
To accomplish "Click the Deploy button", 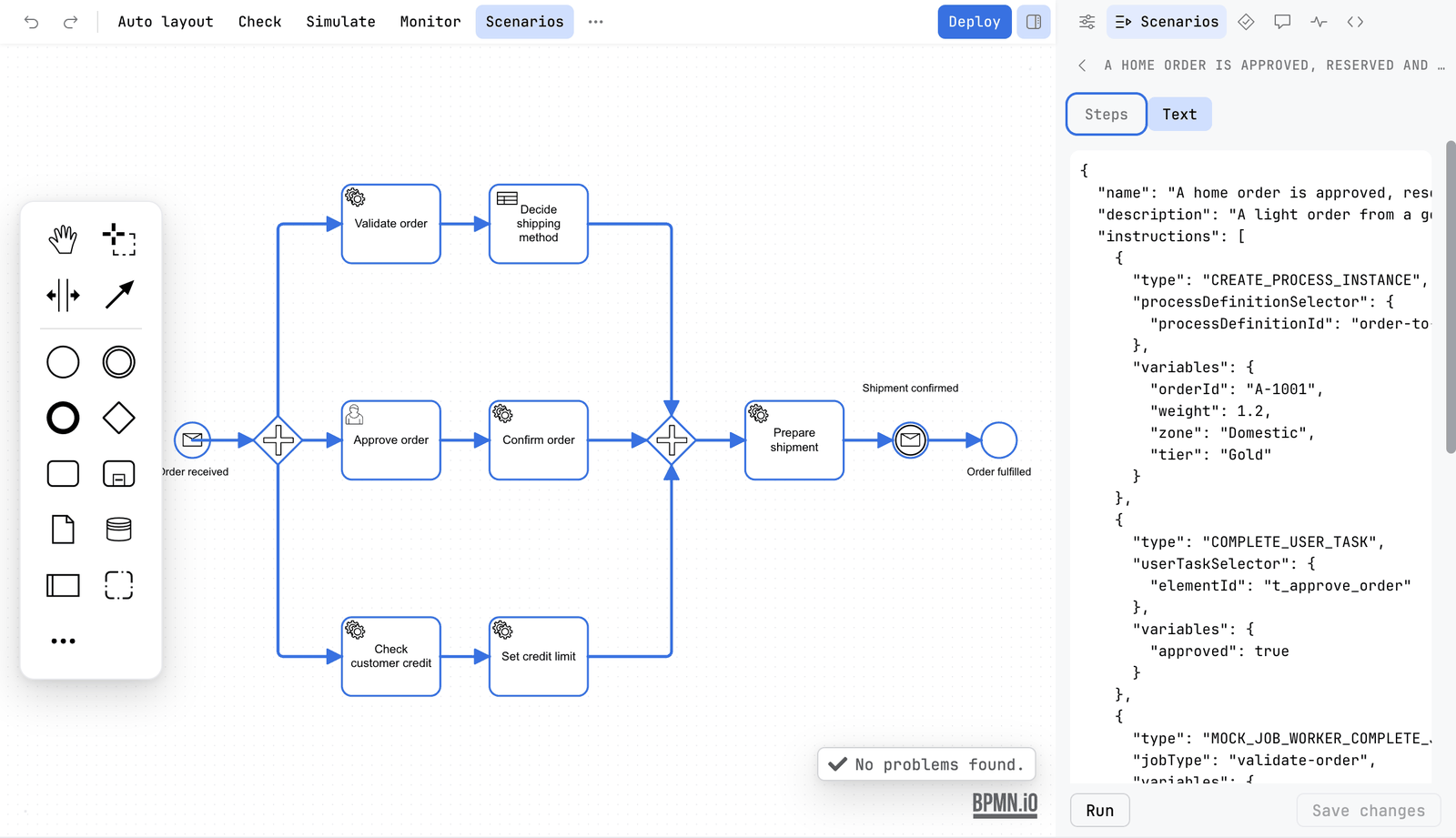I will (975, 22).
